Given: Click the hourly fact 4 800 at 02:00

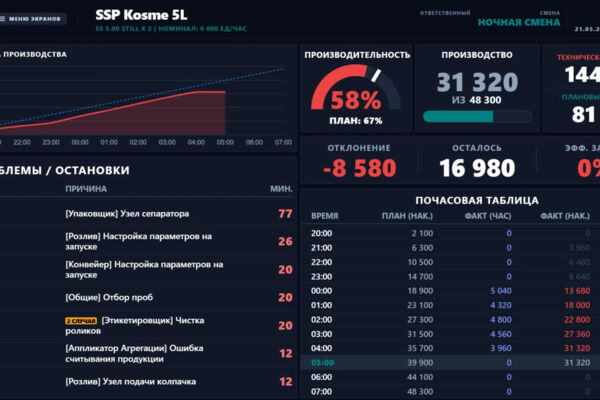Looking at the screenshot, I should 501,320.
